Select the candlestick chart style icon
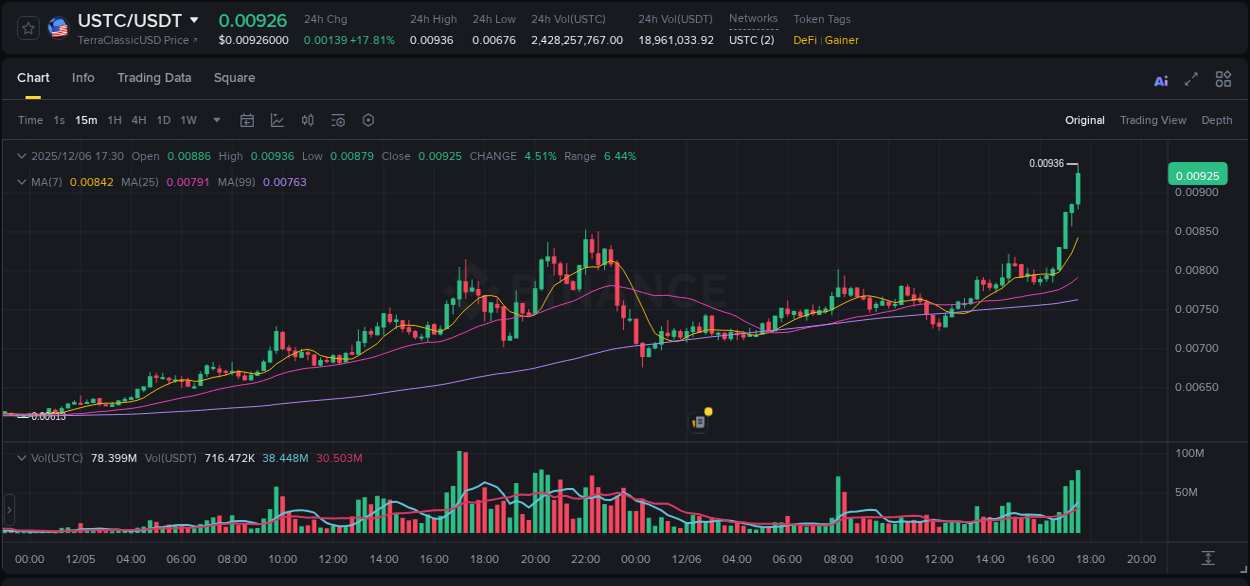Screen dimensions: 1250x586 coord(307,120)
